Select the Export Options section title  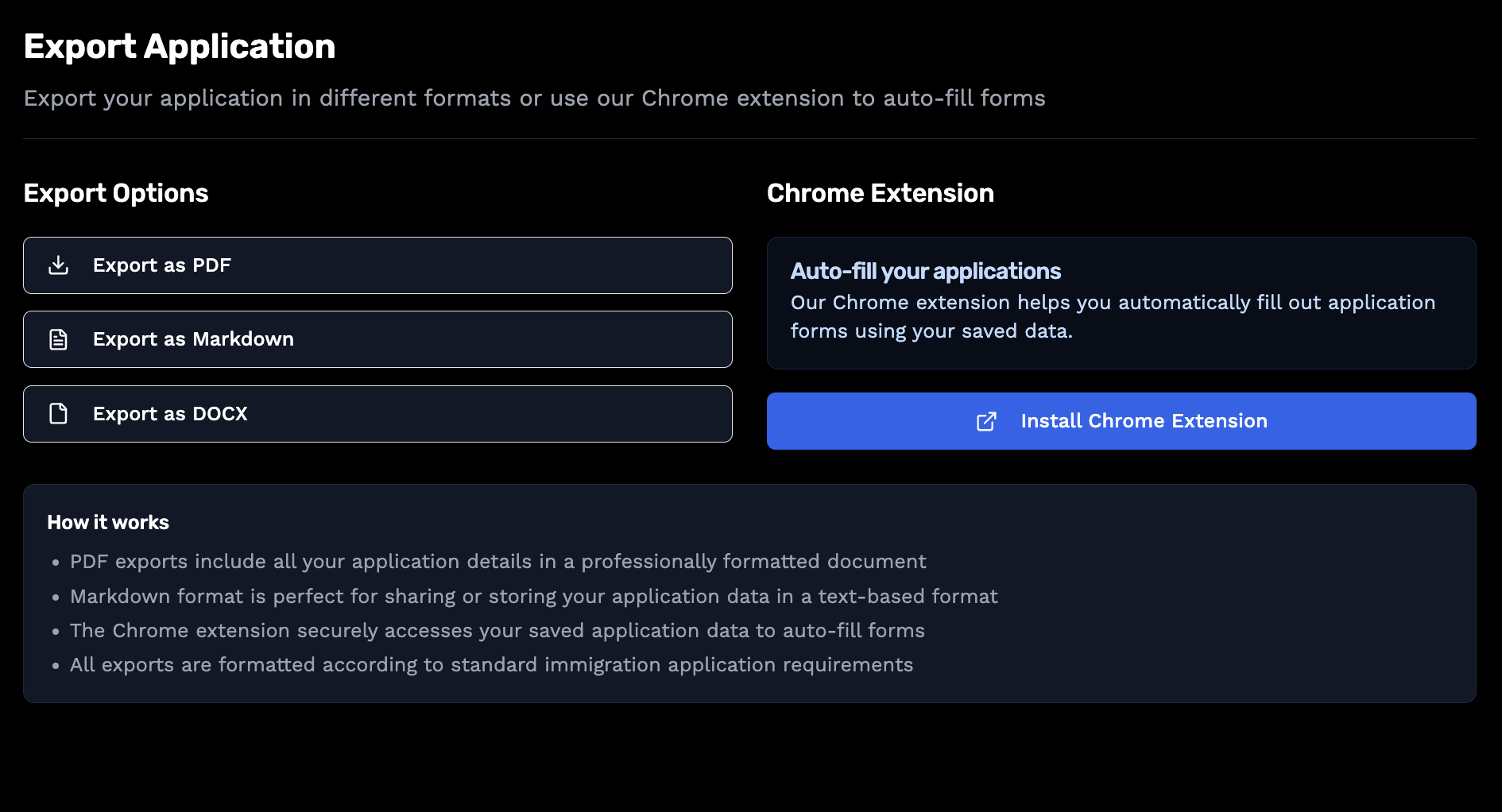click(116, 192)
